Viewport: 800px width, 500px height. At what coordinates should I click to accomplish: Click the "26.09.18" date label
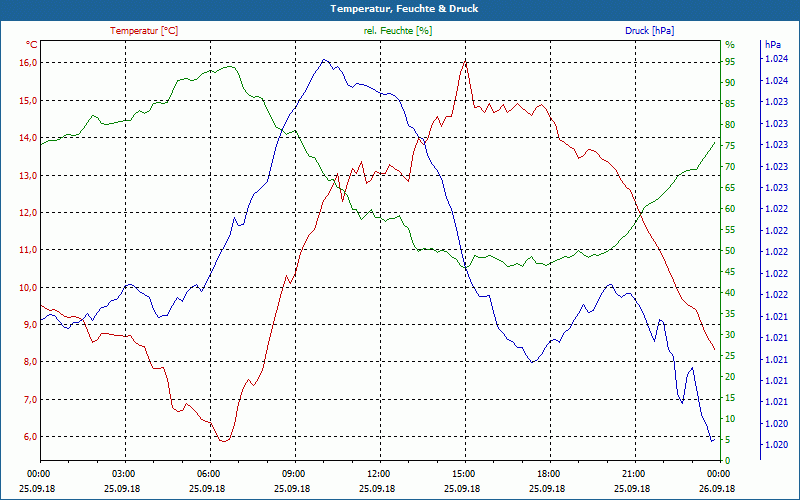pos(717,488)
